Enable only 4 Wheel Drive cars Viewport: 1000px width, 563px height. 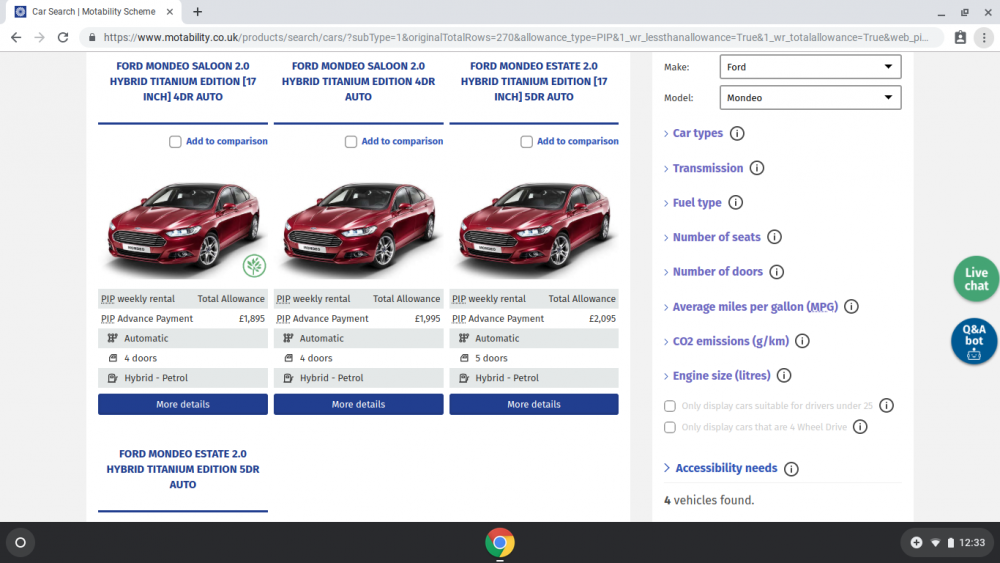[670, 427]
